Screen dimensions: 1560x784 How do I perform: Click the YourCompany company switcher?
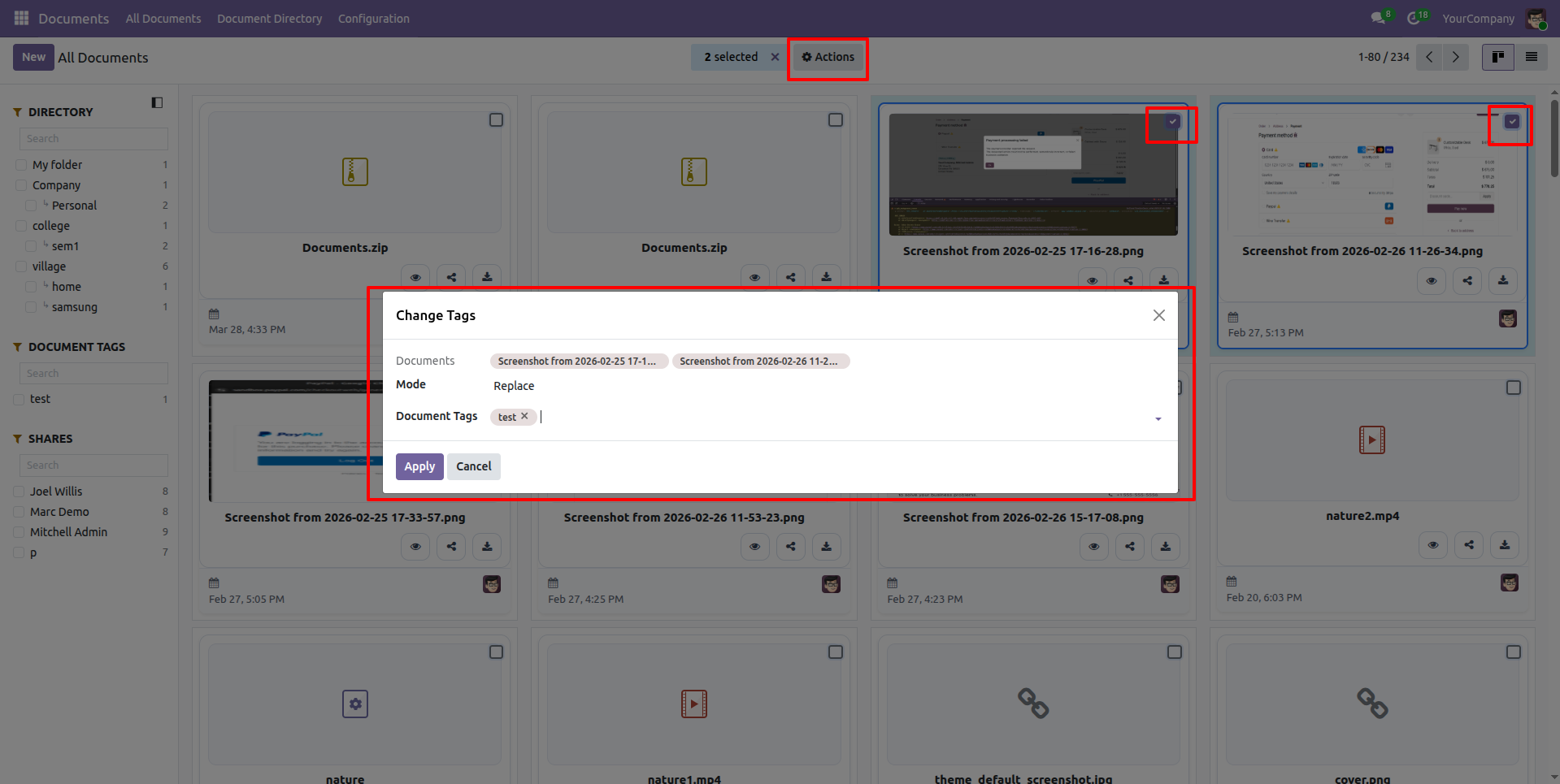(x=1478, y=18)
